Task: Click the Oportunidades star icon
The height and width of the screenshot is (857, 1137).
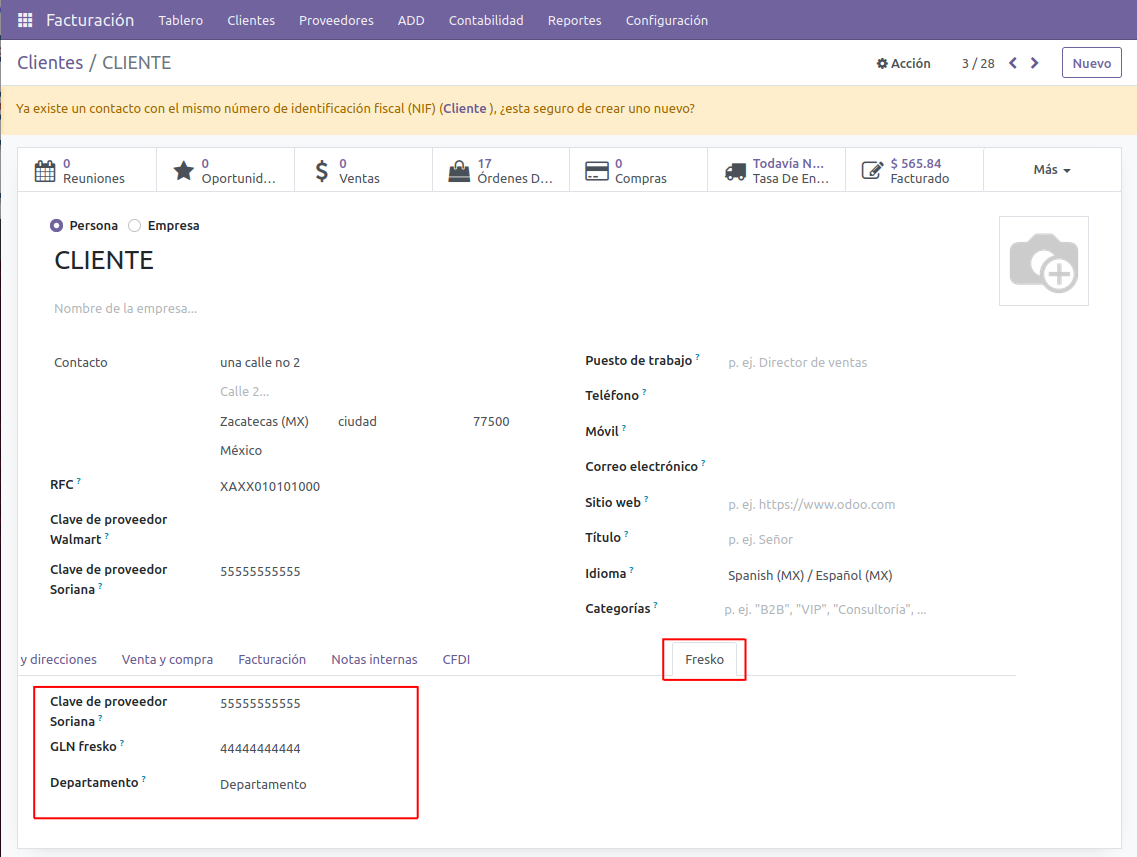Action: point(183,171)
